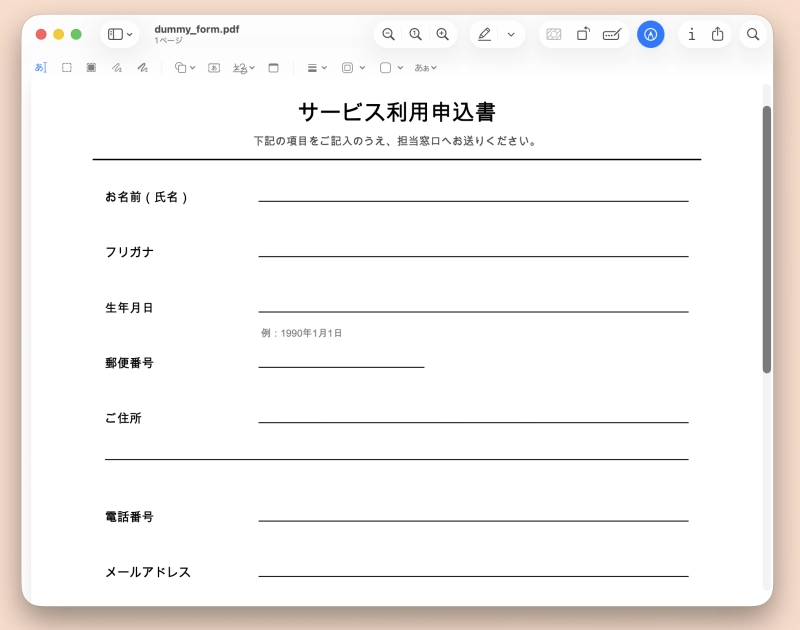The height and width of the screenshot is (630, 800).
Task: Open the shape line style dropdown
Action: pyautogui.click(x=317, y=67)
